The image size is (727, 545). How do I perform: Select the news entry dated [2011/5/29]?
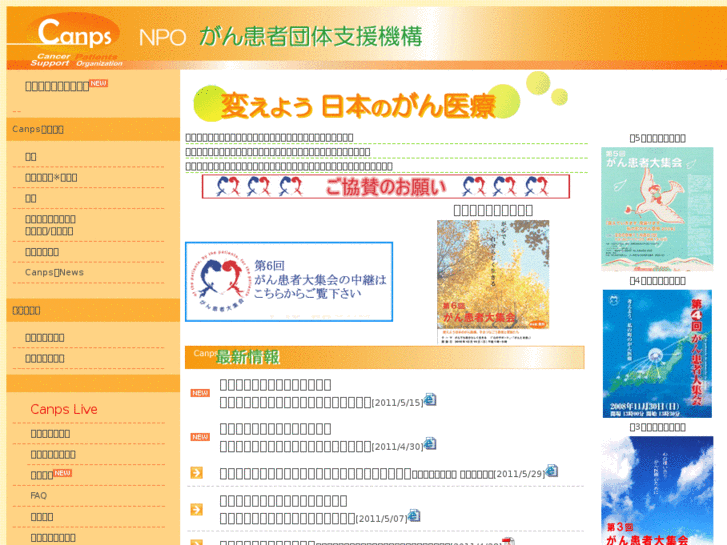point(383,474)
